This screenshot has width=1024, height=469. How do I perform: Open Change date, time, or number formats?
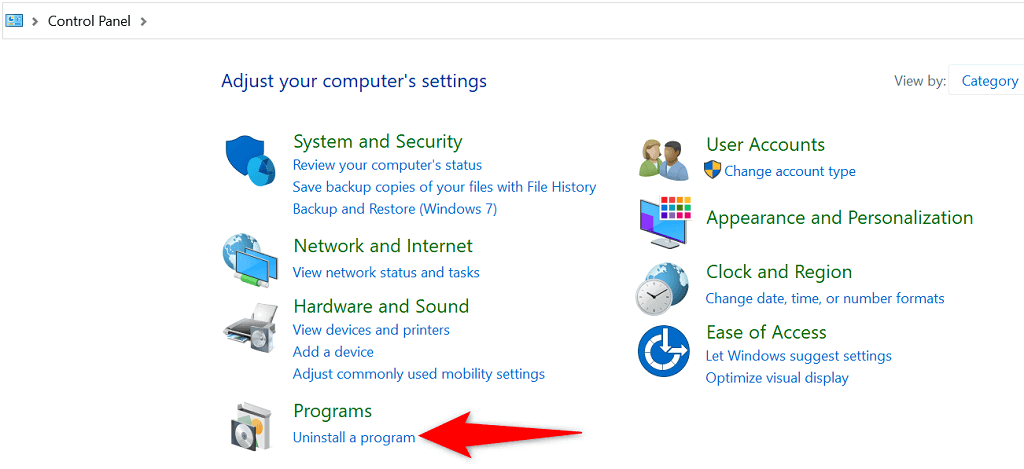(x=824, y=298)
